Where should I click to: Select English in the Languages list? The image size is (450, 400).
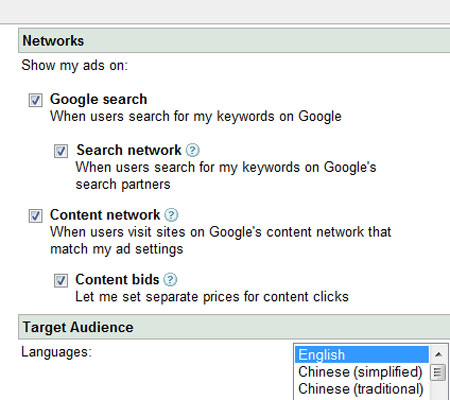[x=362, y=355]
